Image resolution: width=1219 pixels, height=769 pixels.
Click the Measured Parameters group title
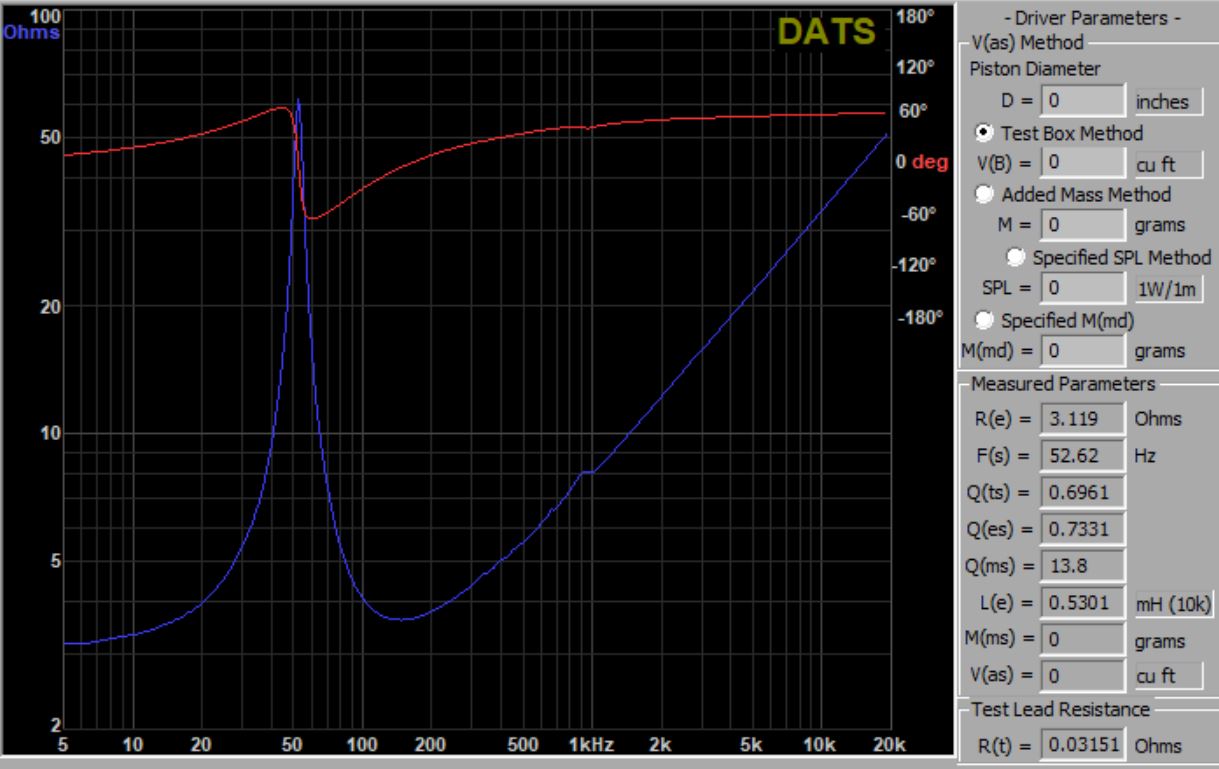pyautogui.click(x=1063, y=384)
